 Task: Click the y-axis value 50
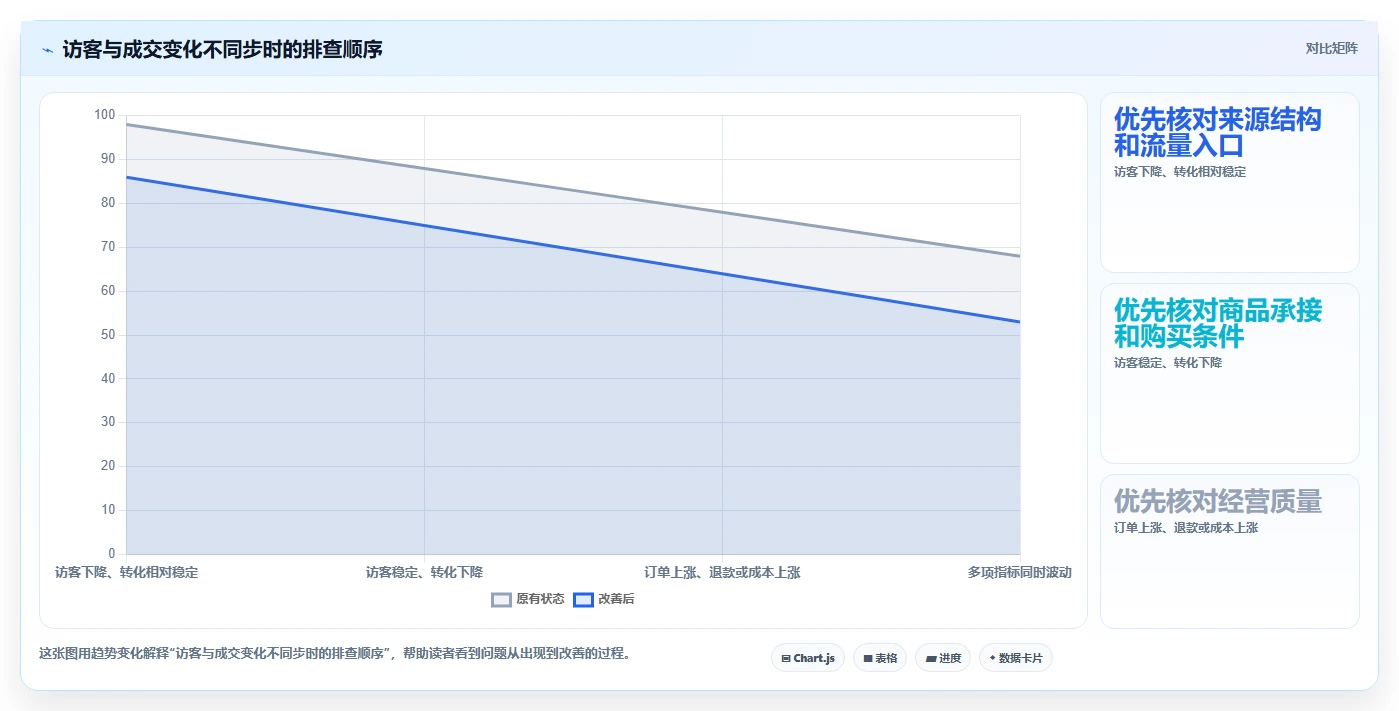click(108, 334)
